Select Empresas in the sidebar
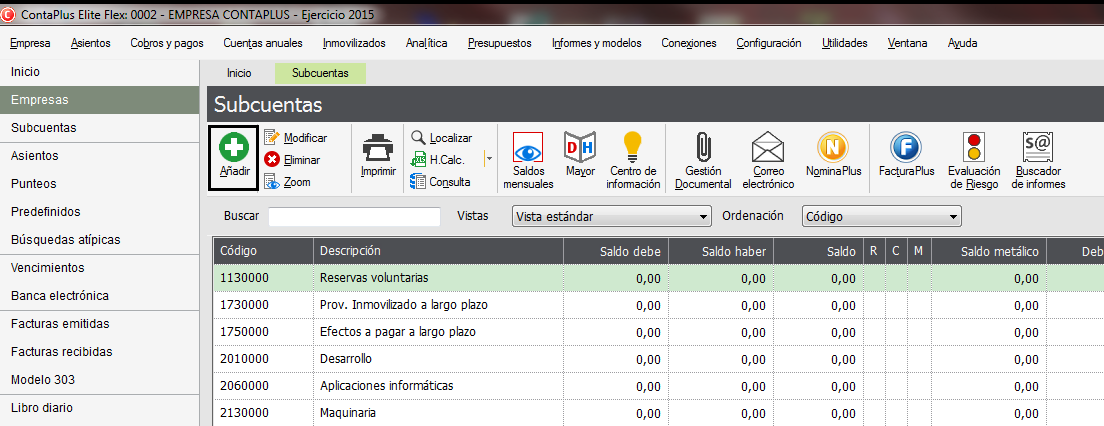1104x426 pixels. pos(99,100)
